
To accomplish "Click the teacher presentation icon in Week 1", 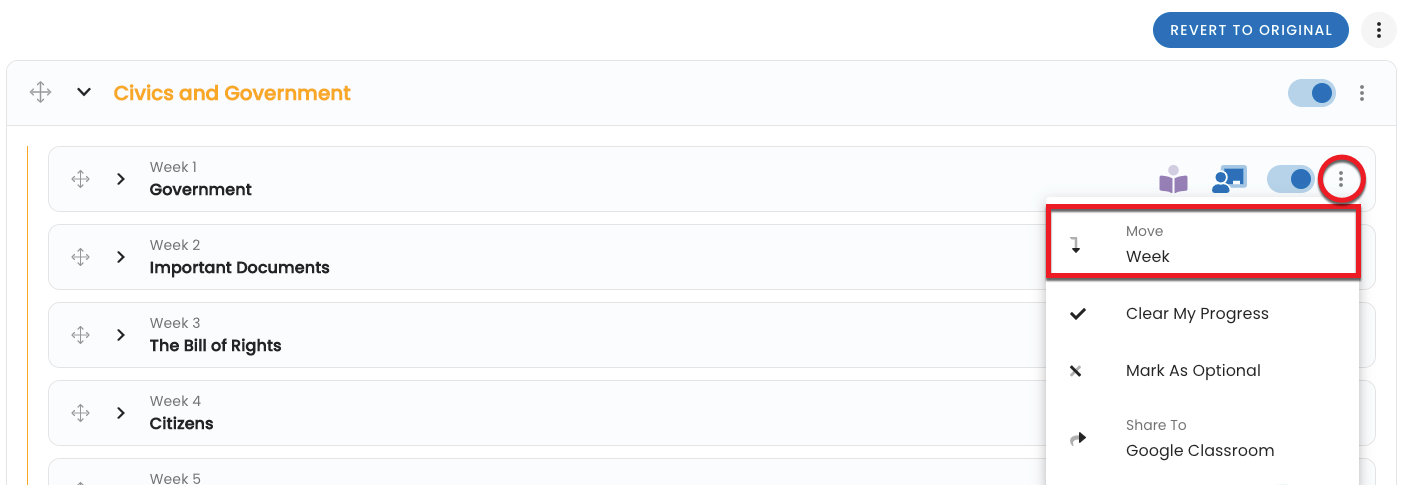I will click(1228, 179).
